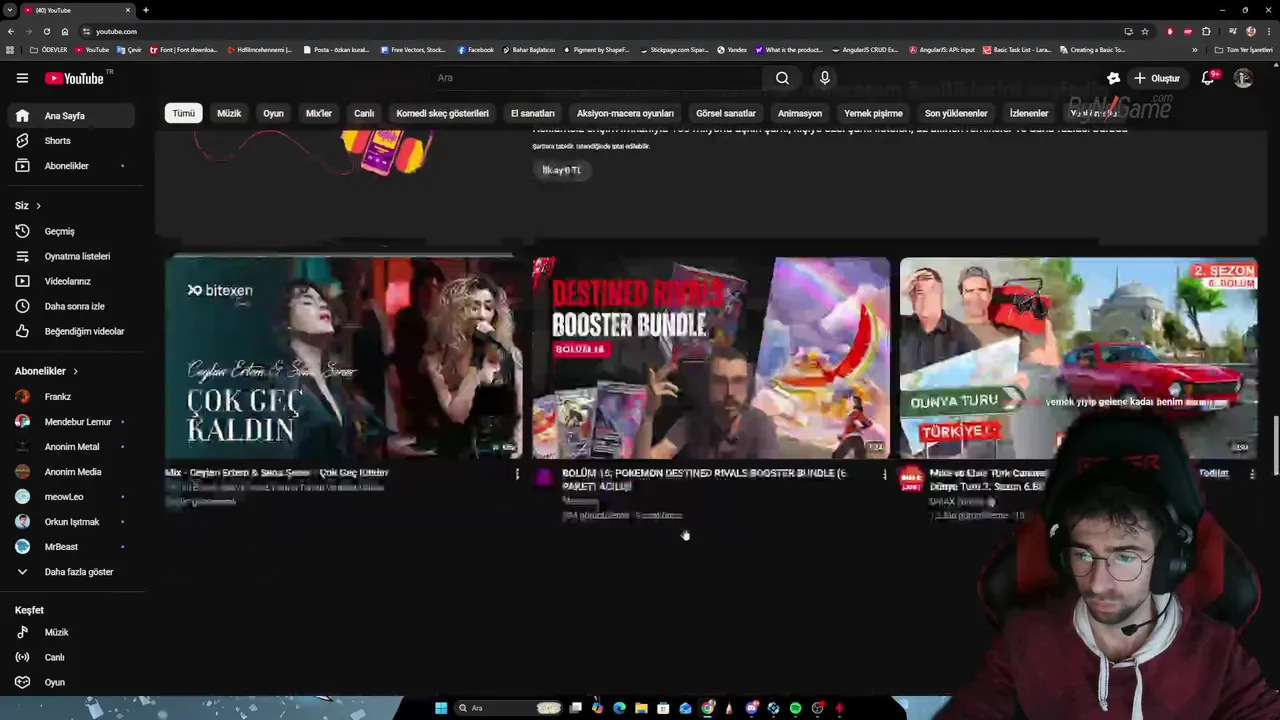This screenshot has width=1280, height=720.
Task: Open Geçmiş history
Action: tap(70, 231)
